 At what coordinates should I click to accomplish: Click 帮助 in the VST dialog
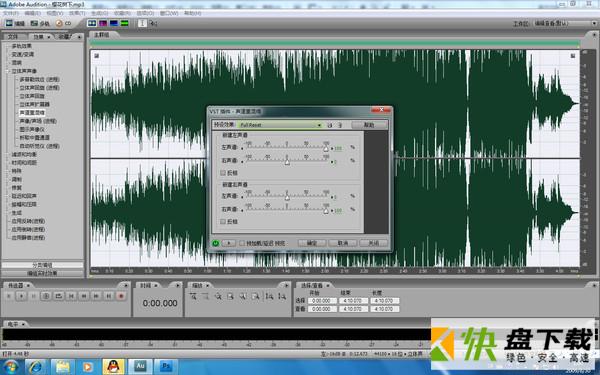(369, 125)
